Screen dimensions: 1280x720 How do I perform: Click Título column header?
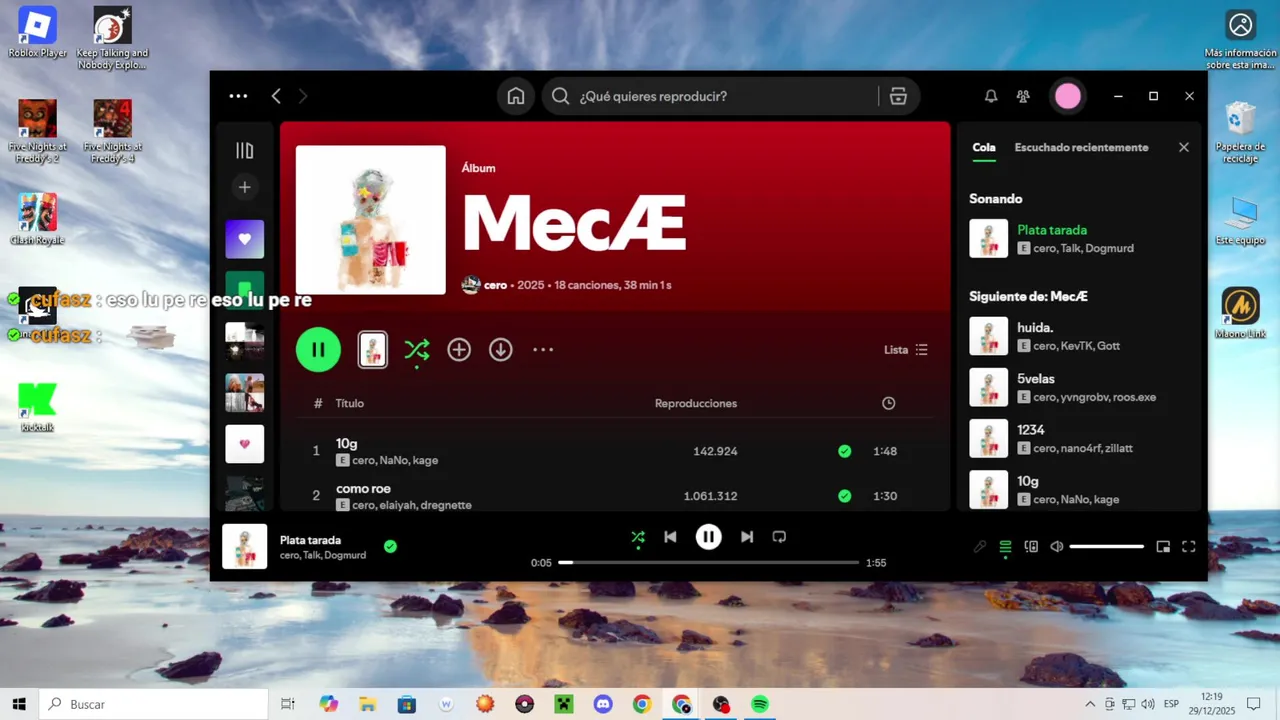(349, 403)
